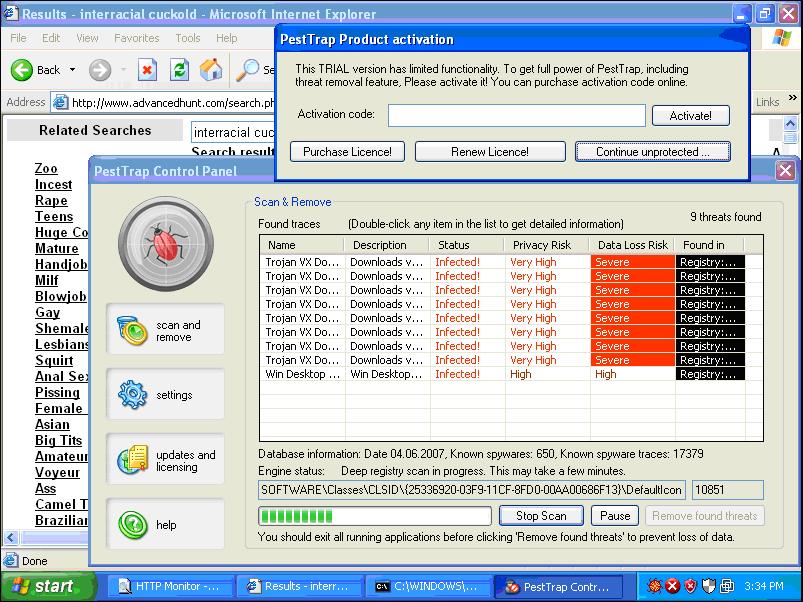Open the Back button history dropdown arrow
The width and height of the screenshot is (803, 602).
[73, 70]
